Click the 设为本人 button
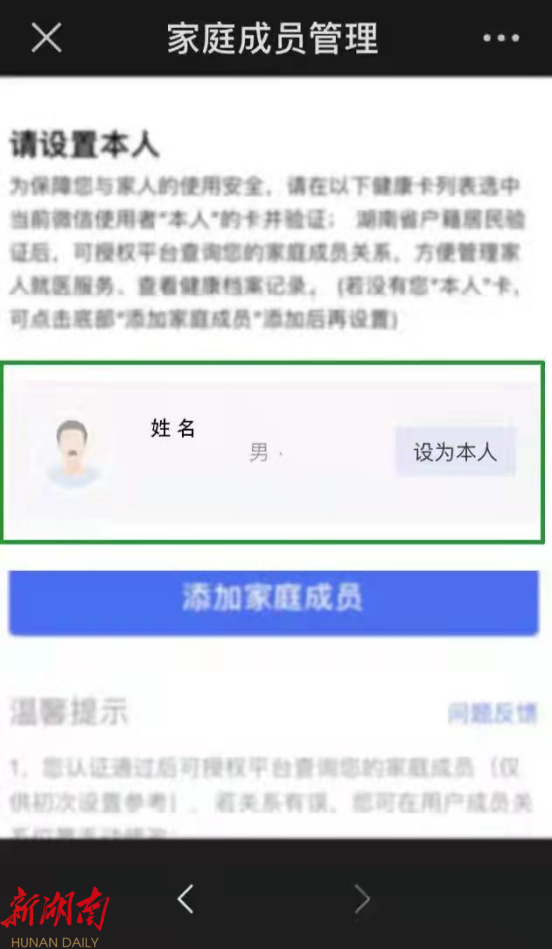This screenshot has width=552, height=949. pos(455,452)
